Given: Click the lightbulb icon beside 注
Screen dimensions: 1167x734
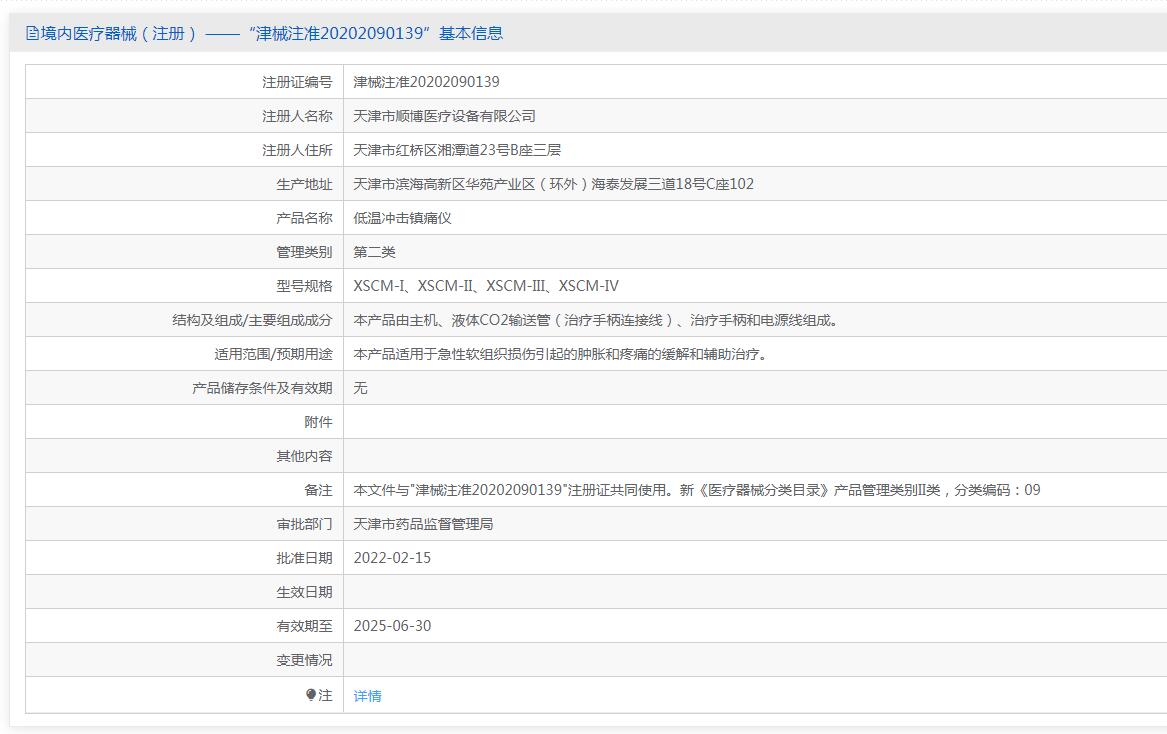Looking at the screenshot, I should 311,695.
